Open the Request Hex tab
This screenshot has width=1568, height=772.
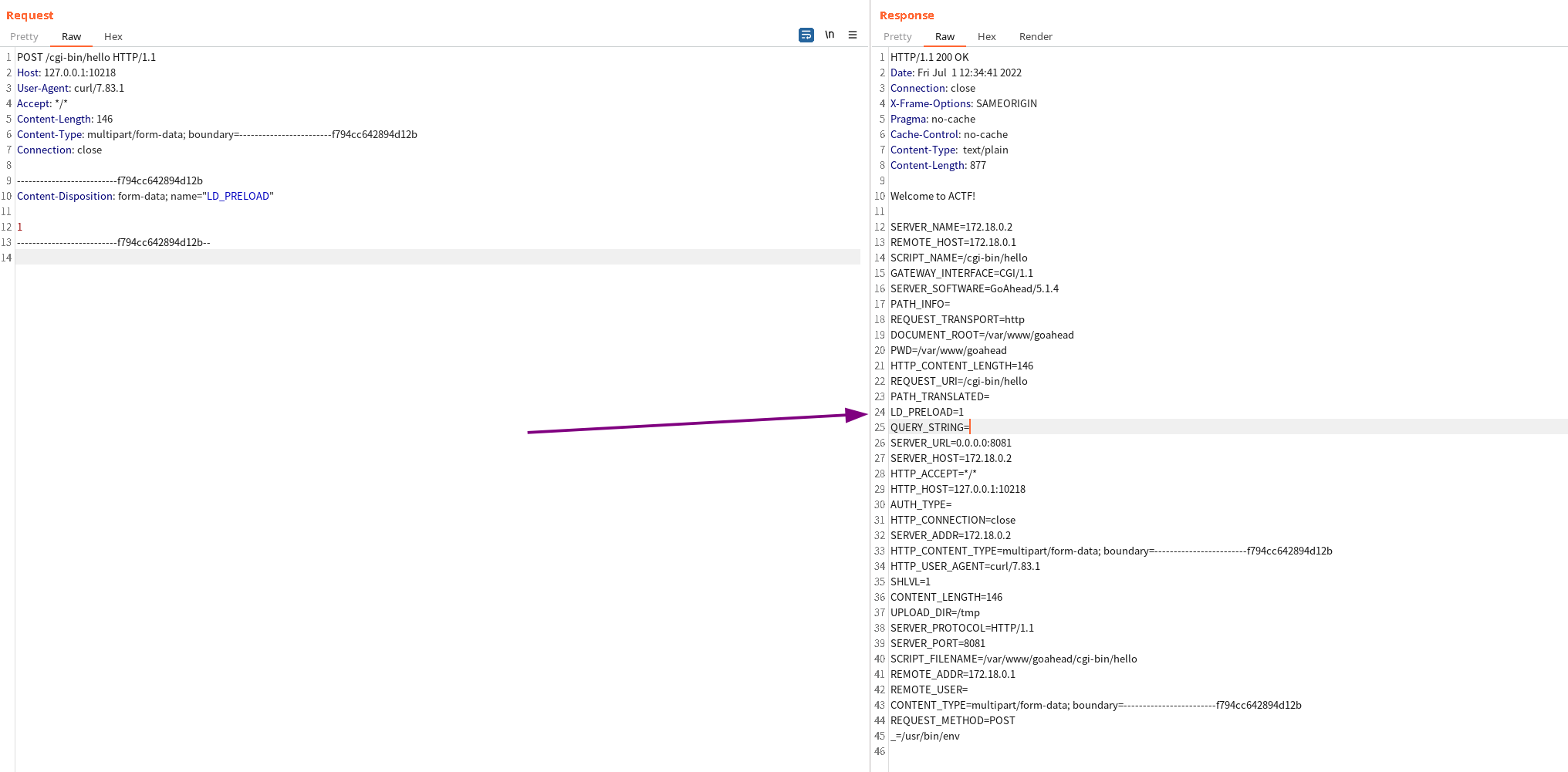click(113, 36)
